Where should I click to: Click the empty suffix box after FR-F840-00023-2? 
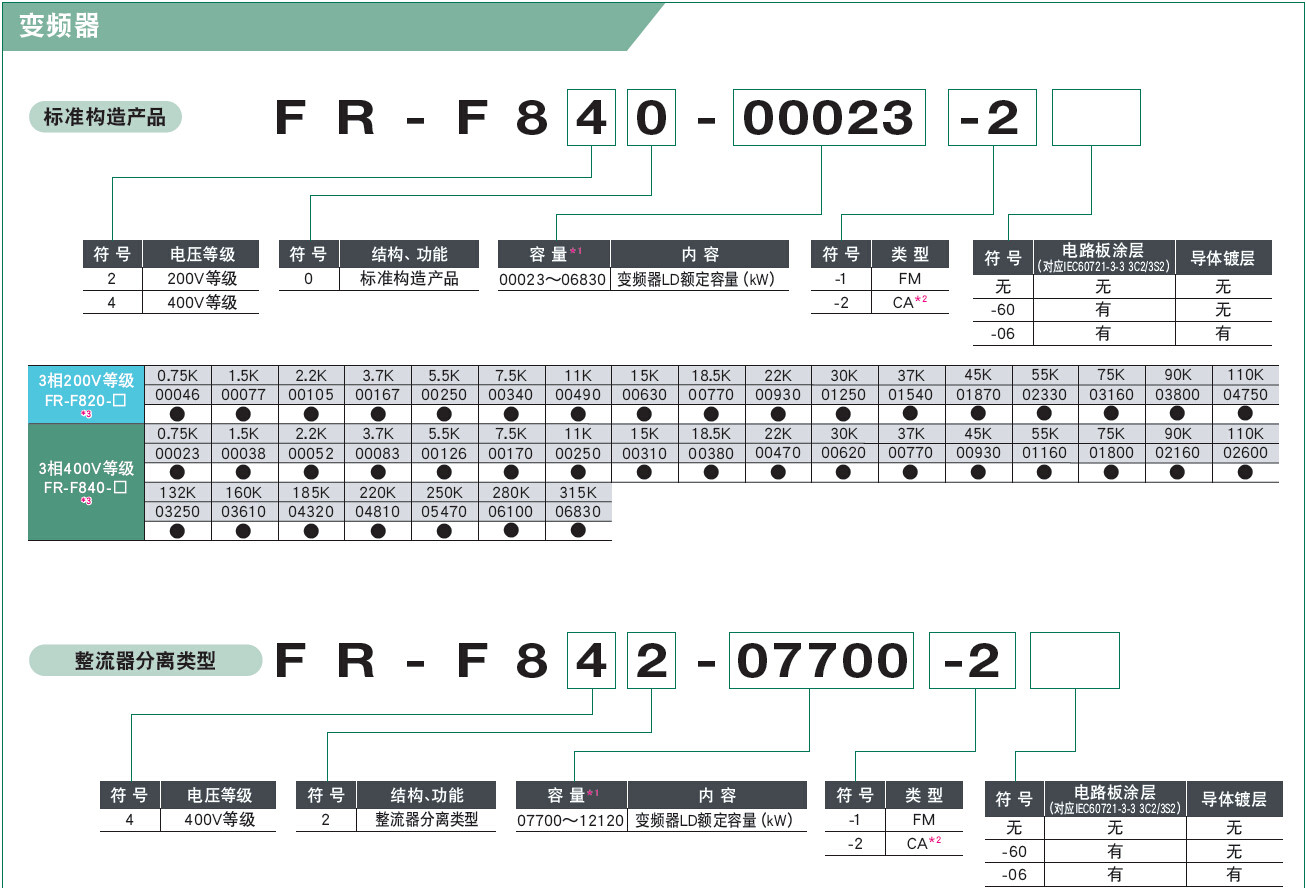pos(1097,117)
